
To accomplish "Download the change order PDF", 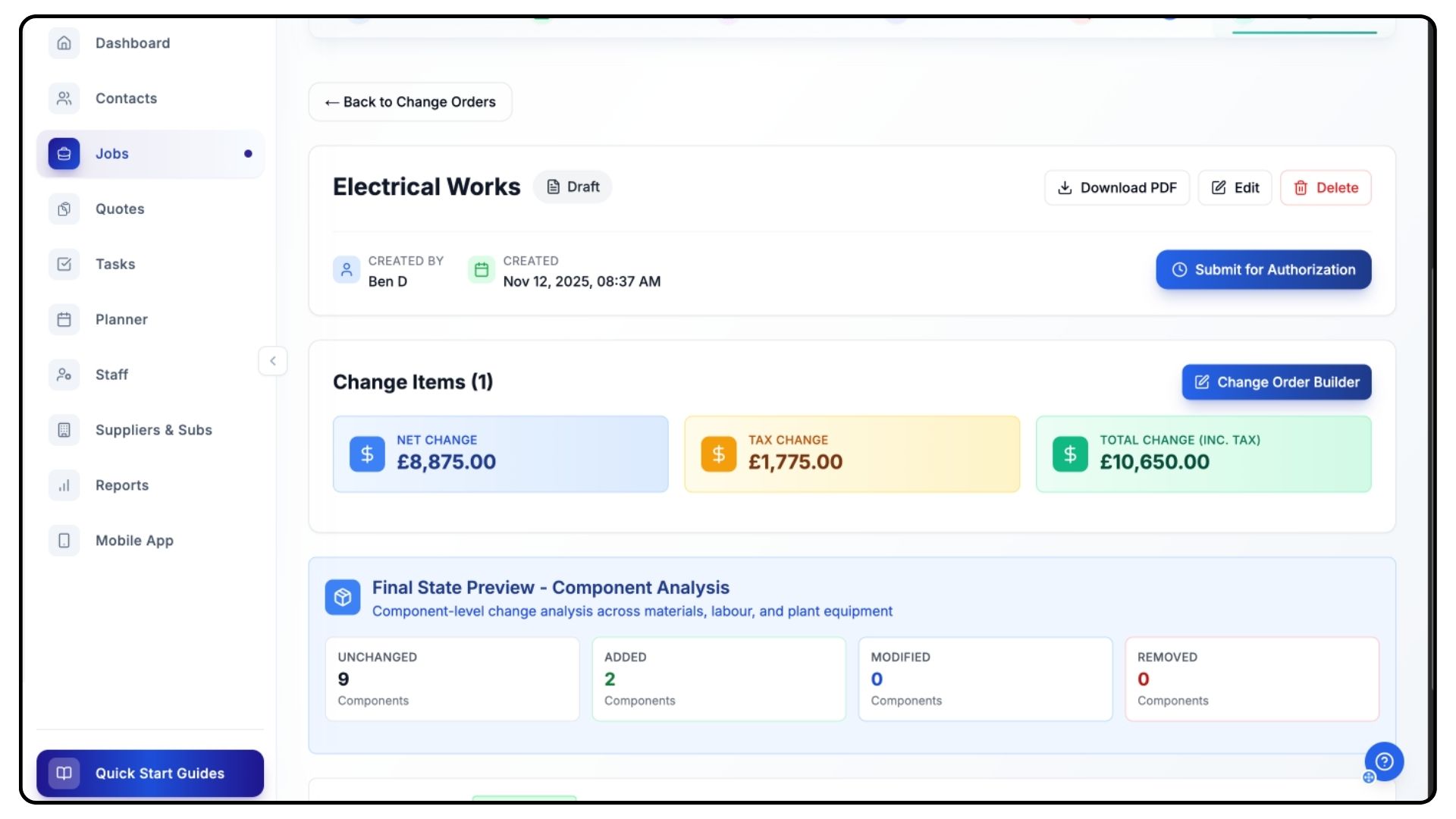I will (1117, 188).
